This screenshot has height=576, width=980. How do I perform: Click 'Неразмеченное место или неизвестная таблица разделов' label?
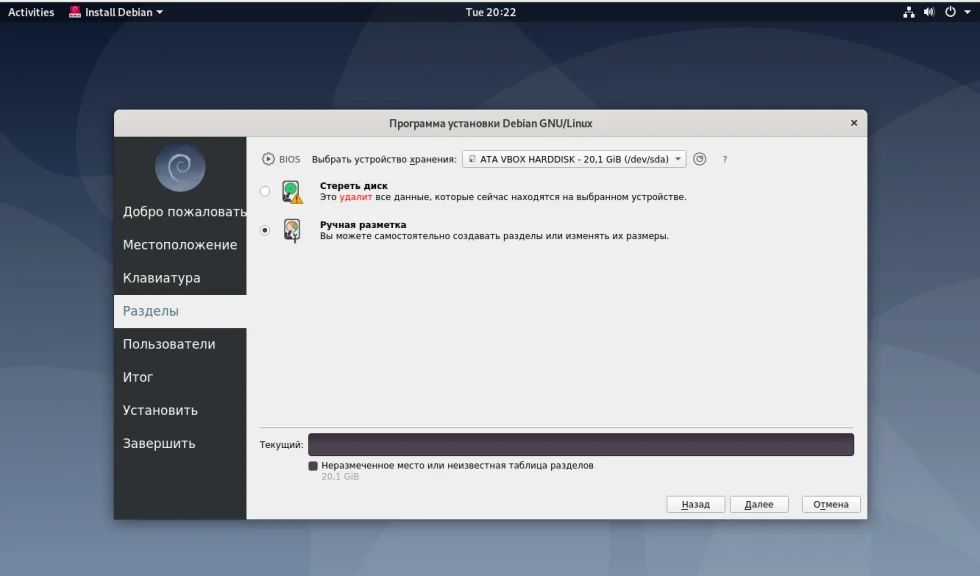tap(458, 465)
